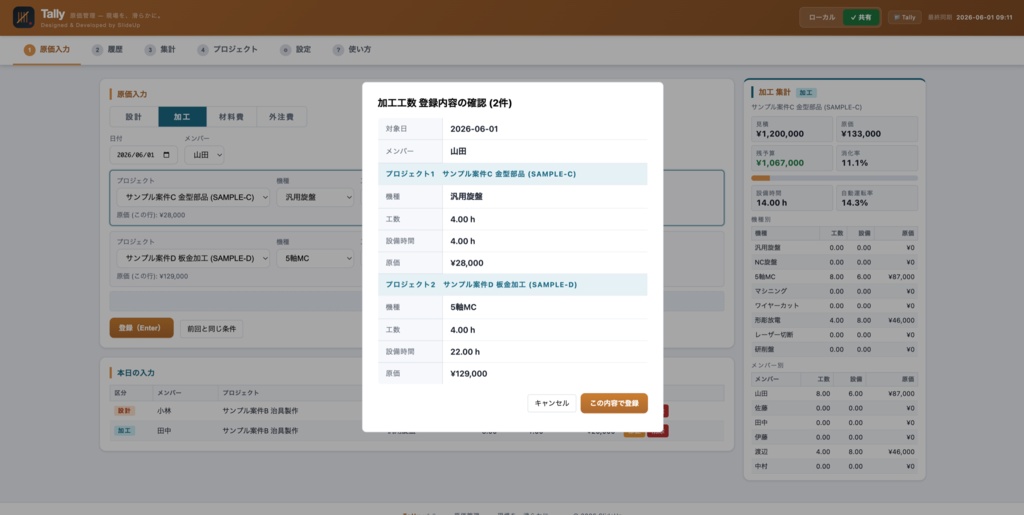Image resolution: width=1024 pixels, height=515 pixels.
Task: Click the 日付 date input field
Action: [144, 155]
